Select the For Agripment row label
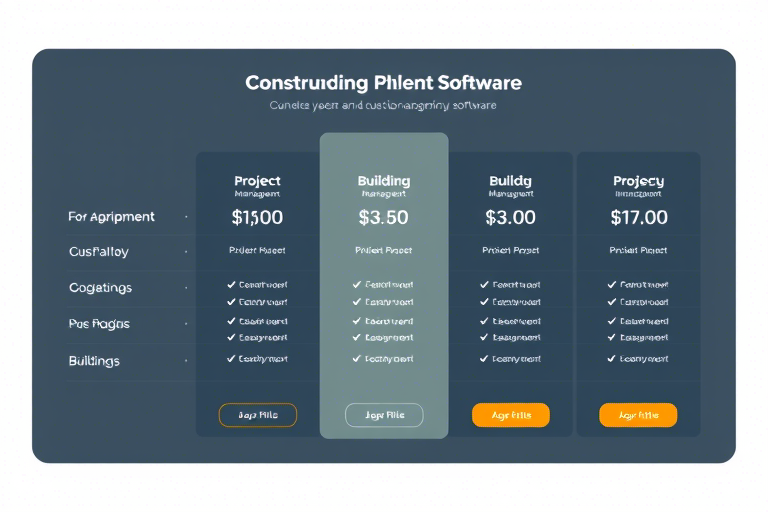Viewport: 768px width, 512px height. (111, 217)
